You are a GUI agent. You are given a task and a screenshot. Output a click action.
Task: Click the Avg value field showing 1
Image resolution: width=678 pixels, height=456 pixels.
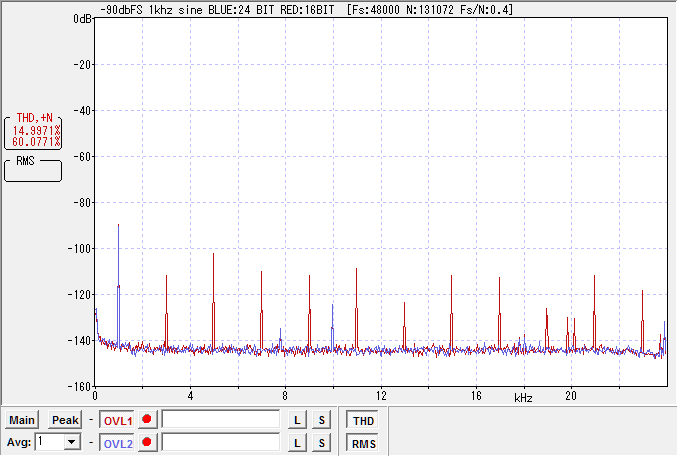point(50,442)
